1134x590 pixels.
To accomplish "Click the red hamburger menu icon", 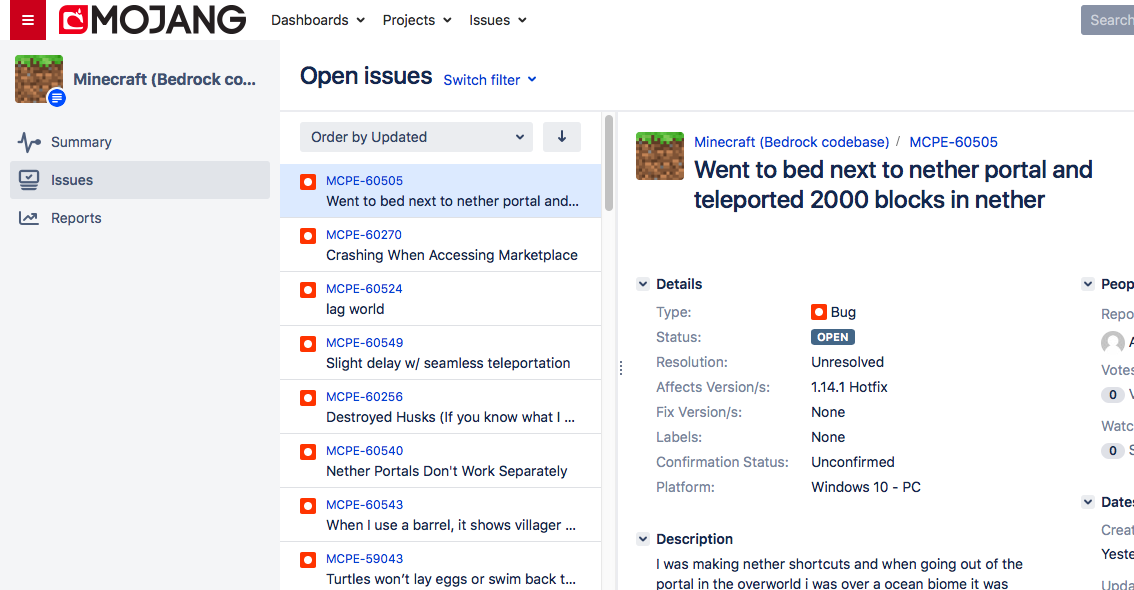I will pos(27,20).
